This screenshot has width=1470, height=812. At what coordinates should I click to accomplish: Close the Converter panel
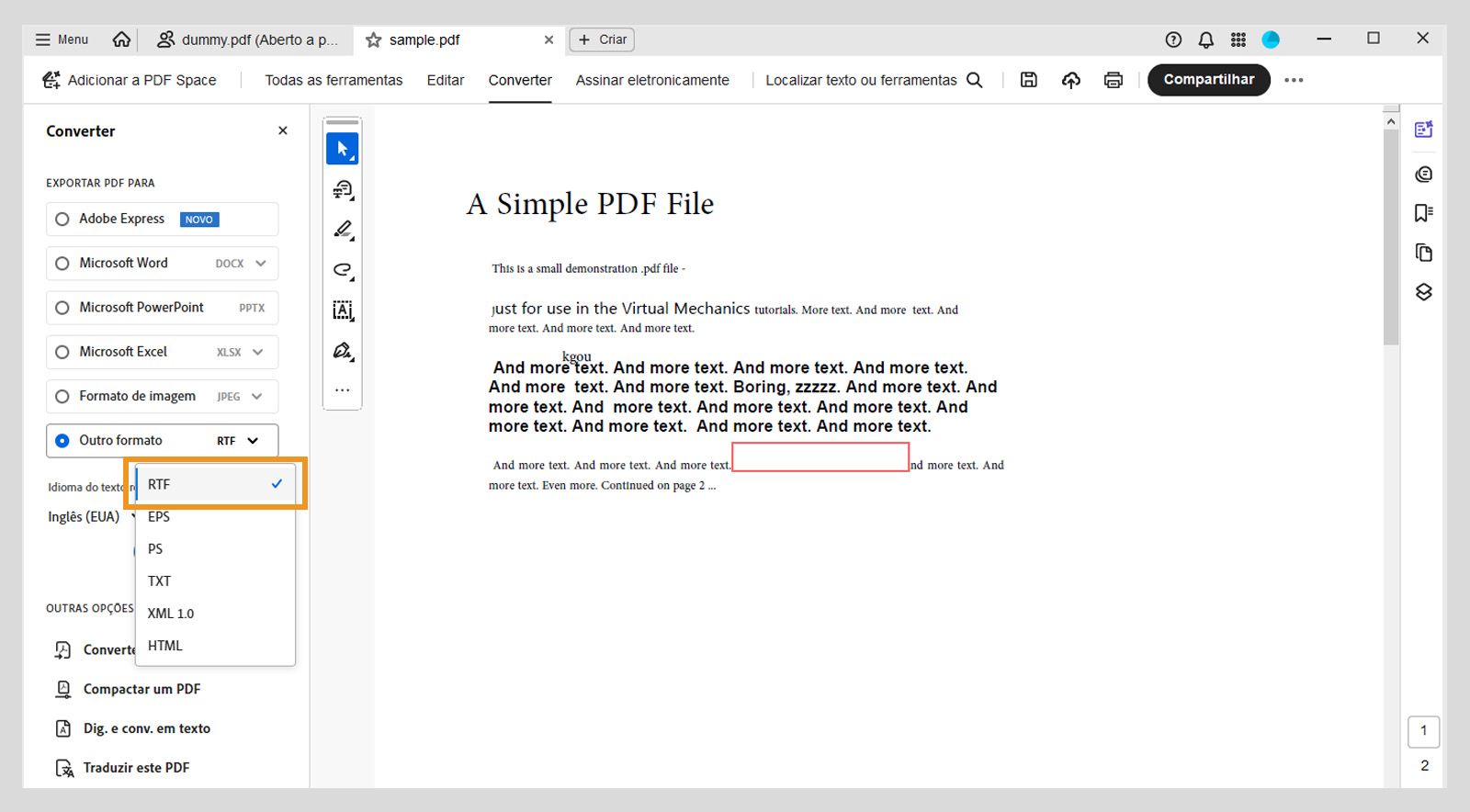click(x=283, y=130)
